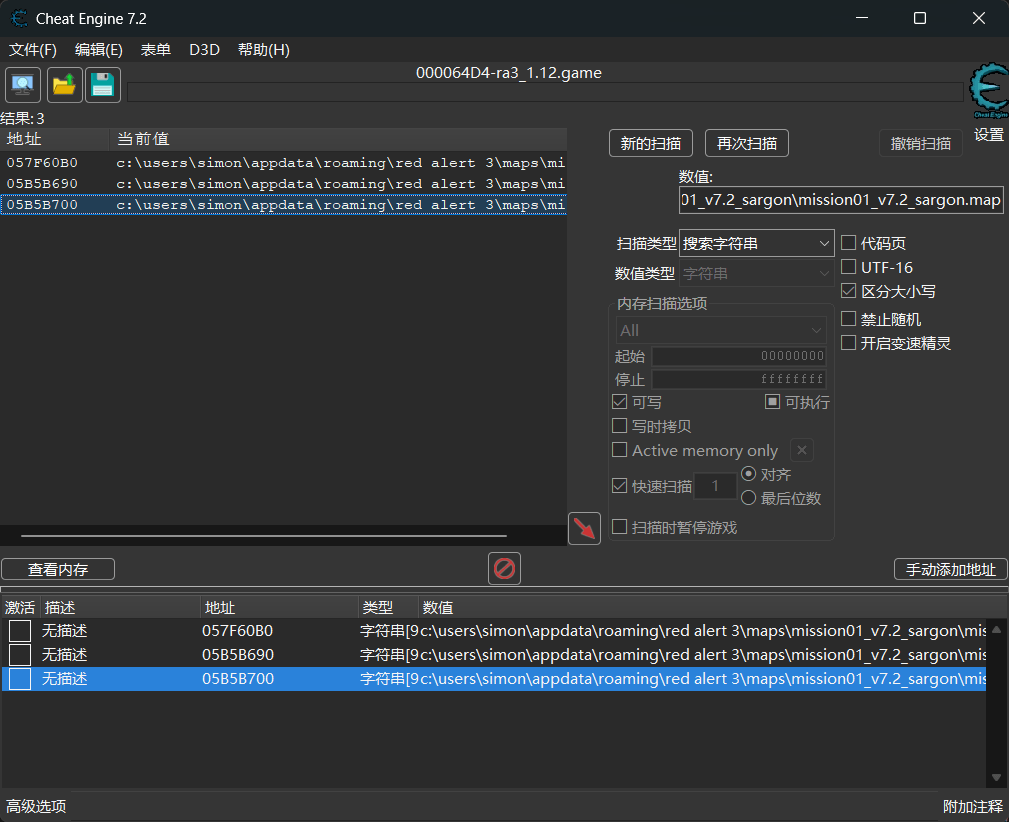1009x822 pixels.
Task: Click the address list scroll-down arrow
Action: click(996, 778)
